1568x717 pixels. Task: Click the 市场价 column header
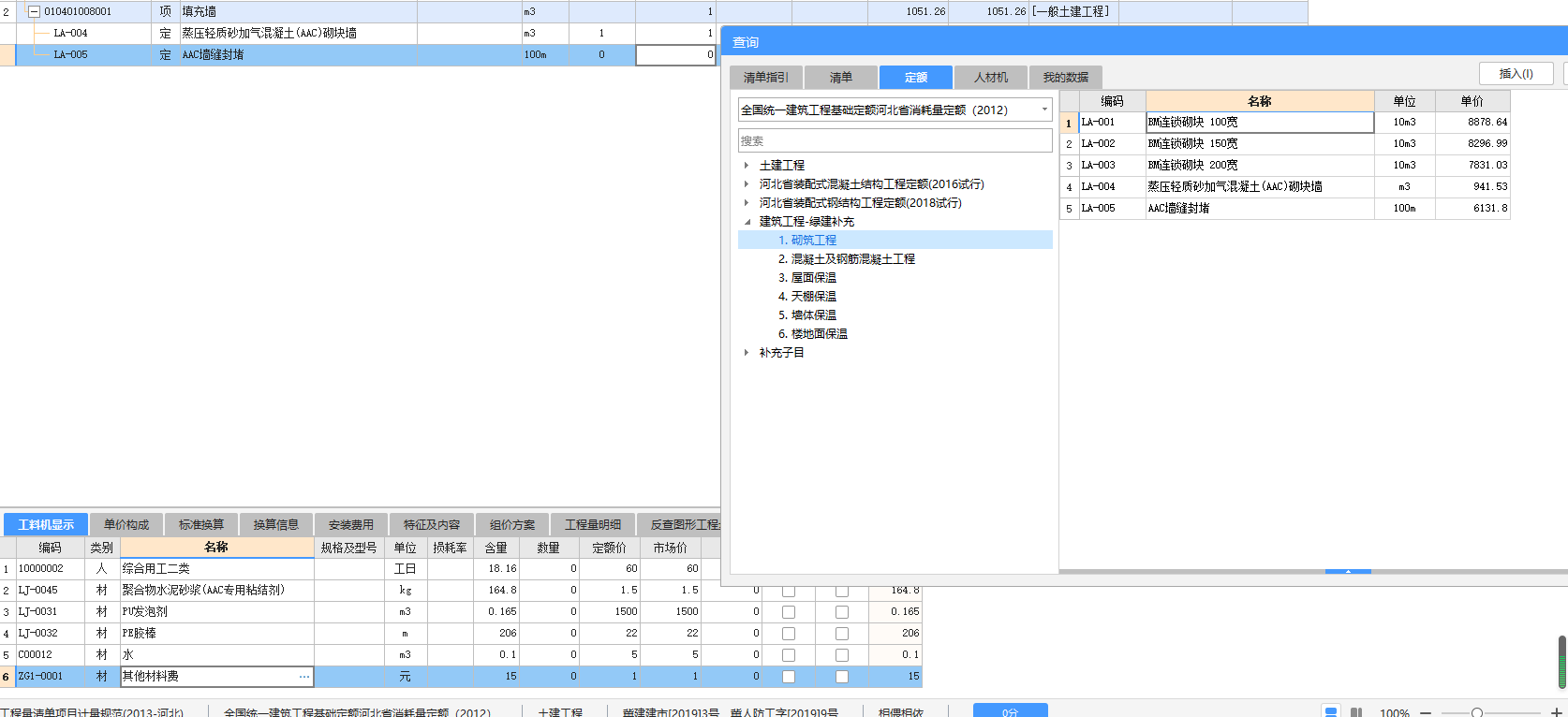[x=671, y=548]
